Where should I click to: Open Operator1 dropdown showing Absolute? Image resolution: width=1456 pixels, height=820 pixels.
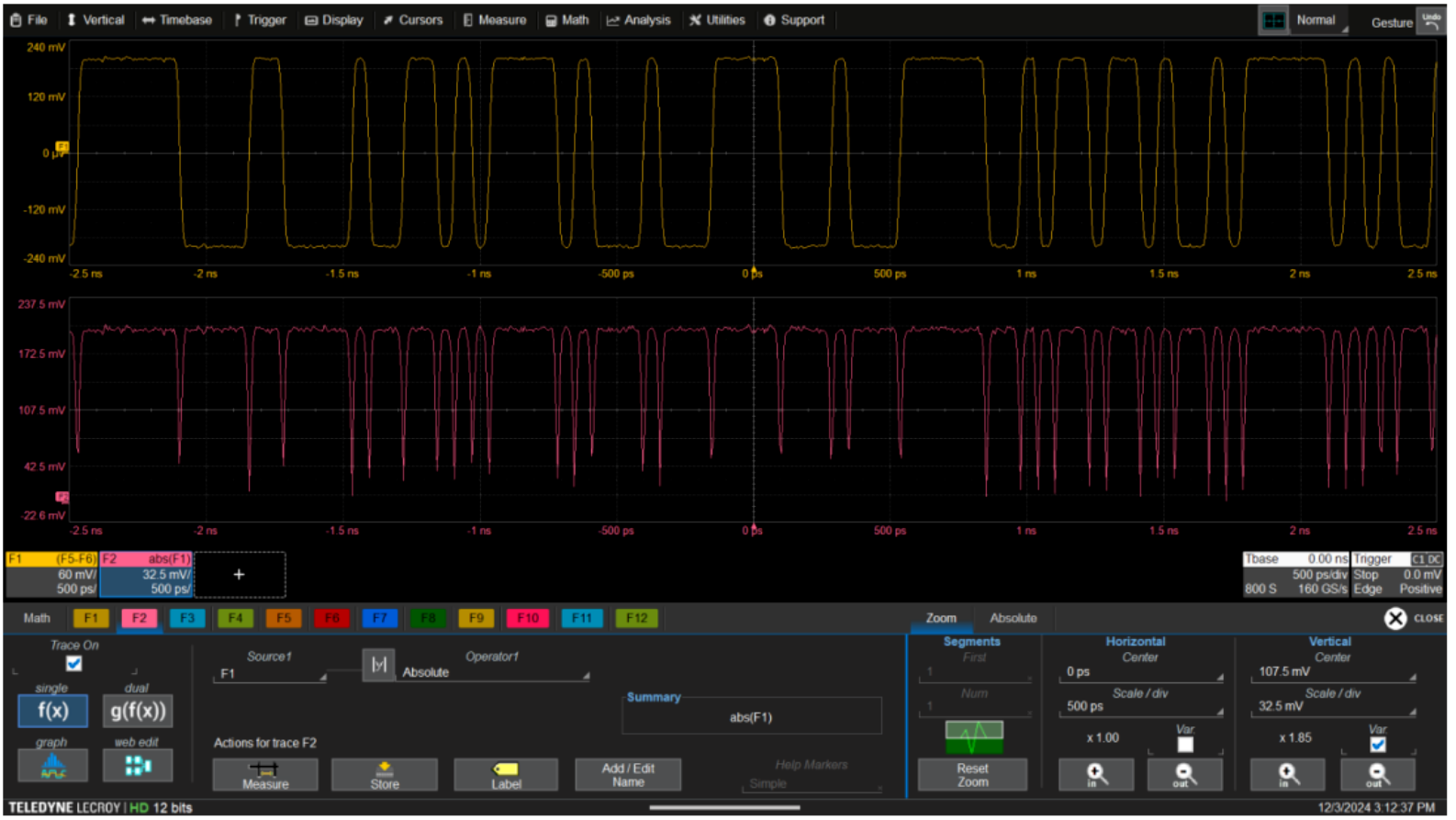(494, 673)
